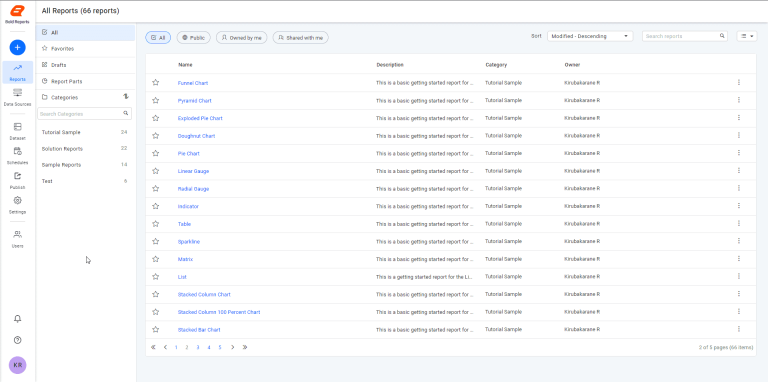Star the Pie Chart report

click(x=156, y=153)
